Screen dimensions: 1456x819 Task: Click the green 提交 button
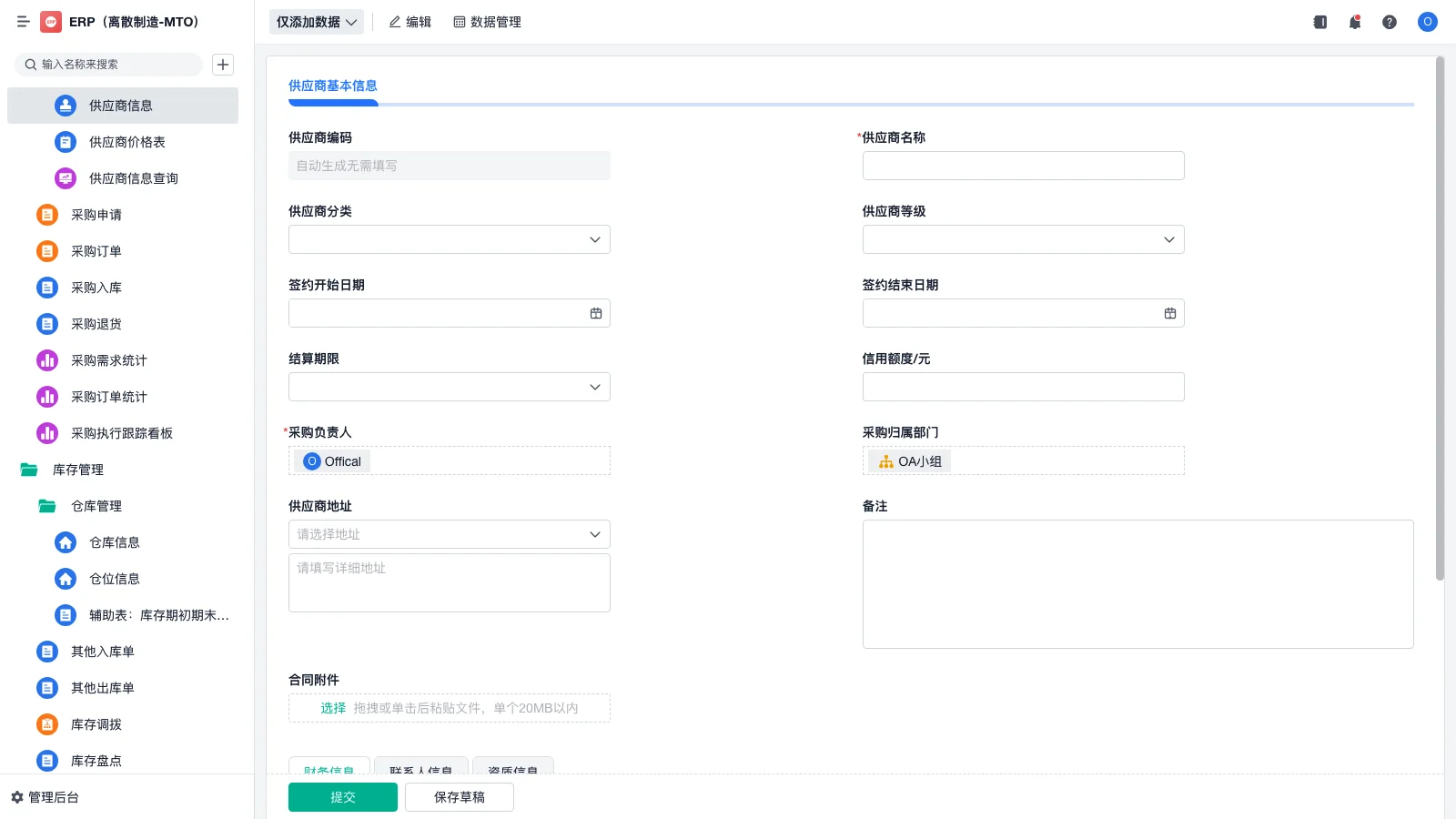click(343, 796)
